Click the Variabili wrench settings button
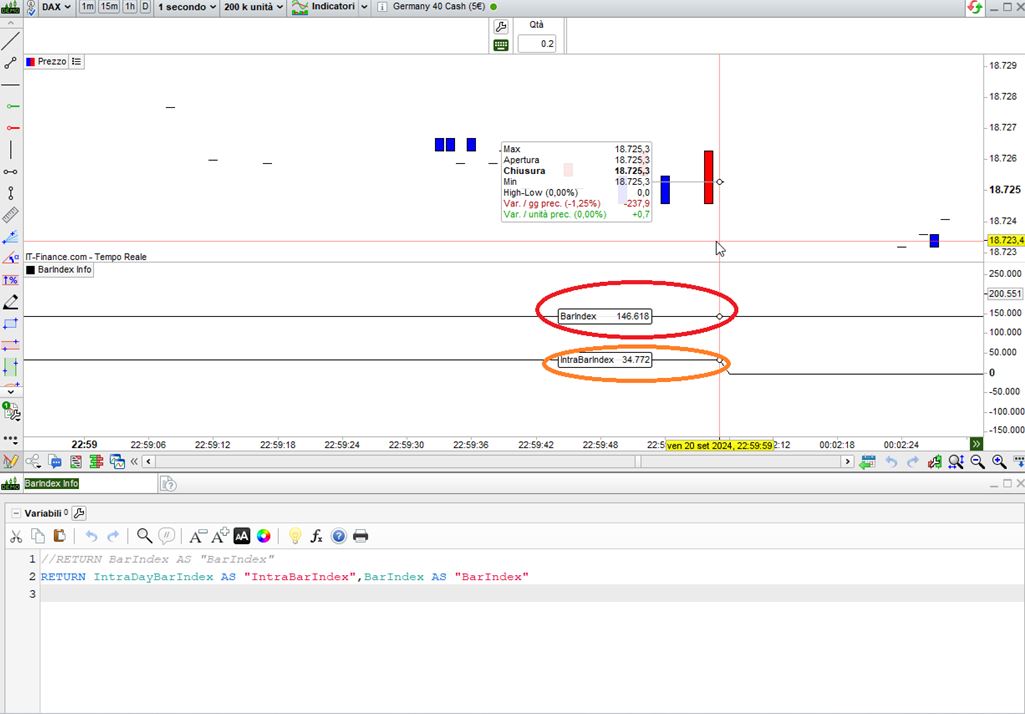This screenshot has width=1025, height=714. point(78,514)
